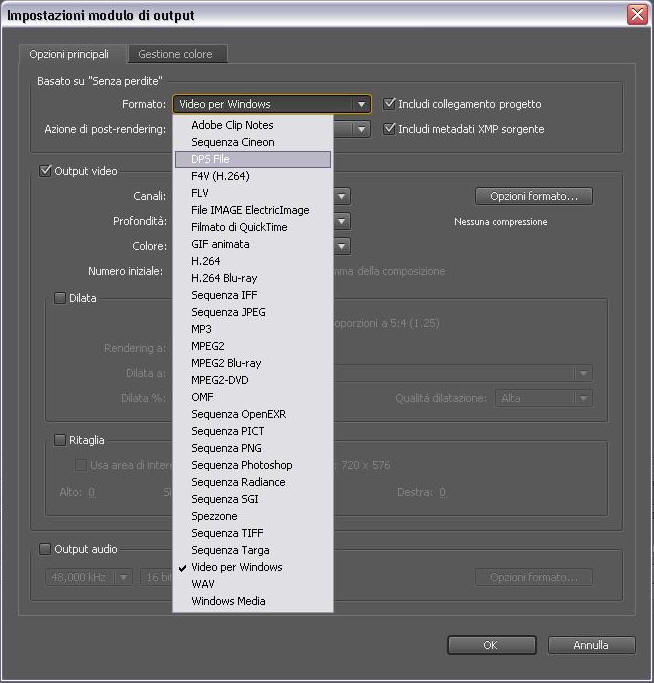
Task: Pick MP3 from the format list
Action: [x=253, y=329]
